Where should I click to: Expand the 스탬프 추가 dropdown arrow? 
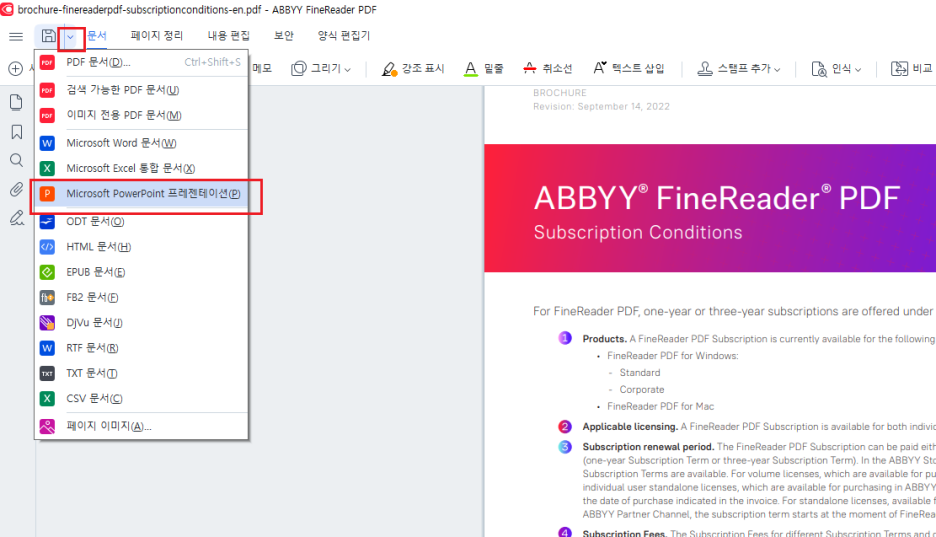(x=777, y=70)
